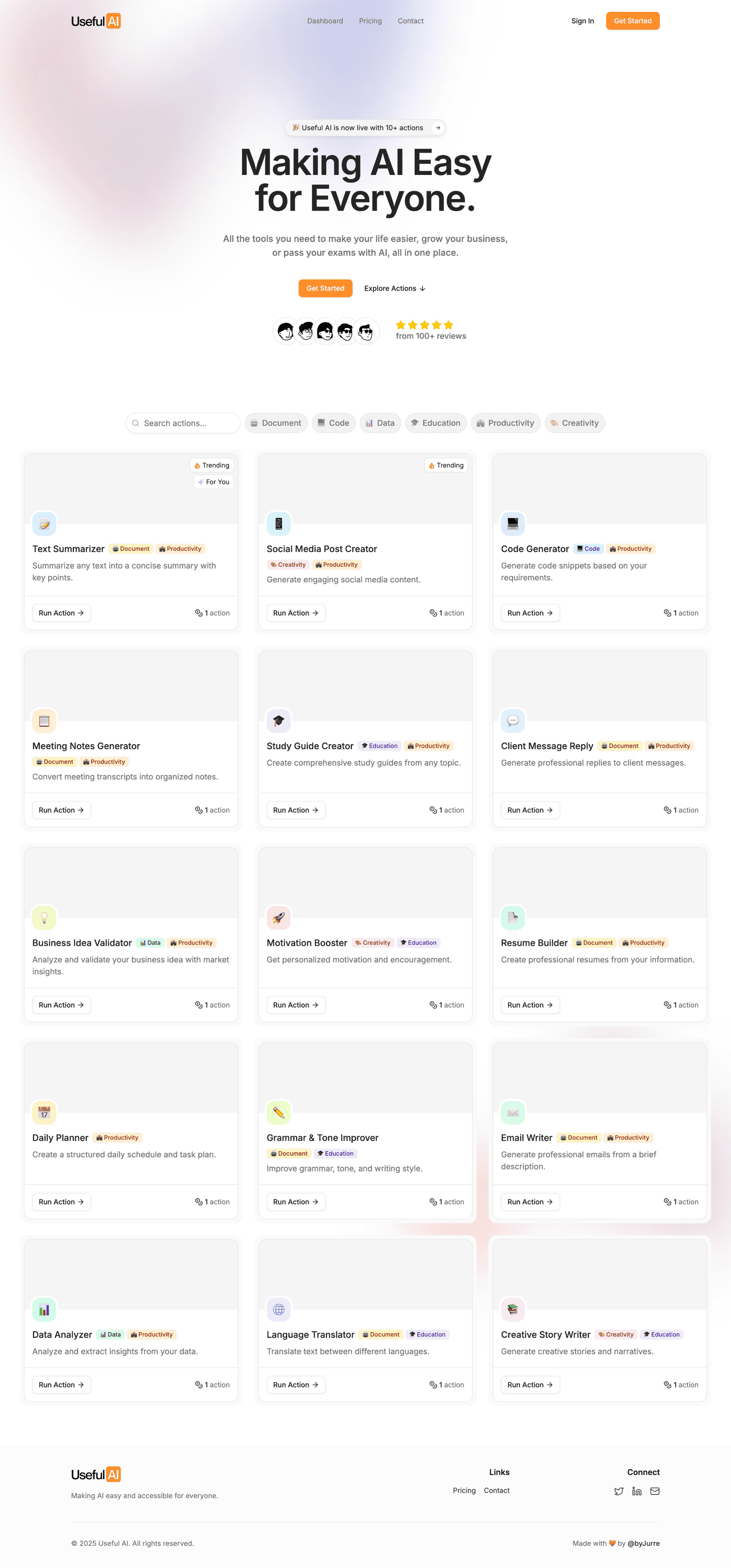Click the Text Summarizer card title

[x=68, y=549]
